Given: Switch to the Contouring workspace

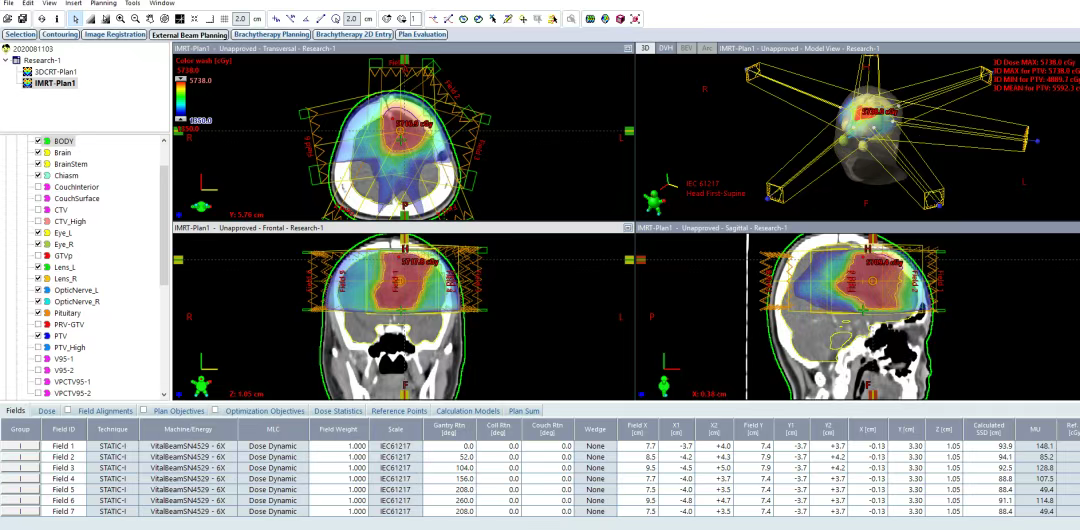Looking at the screenshot, I should click(60, 34).
